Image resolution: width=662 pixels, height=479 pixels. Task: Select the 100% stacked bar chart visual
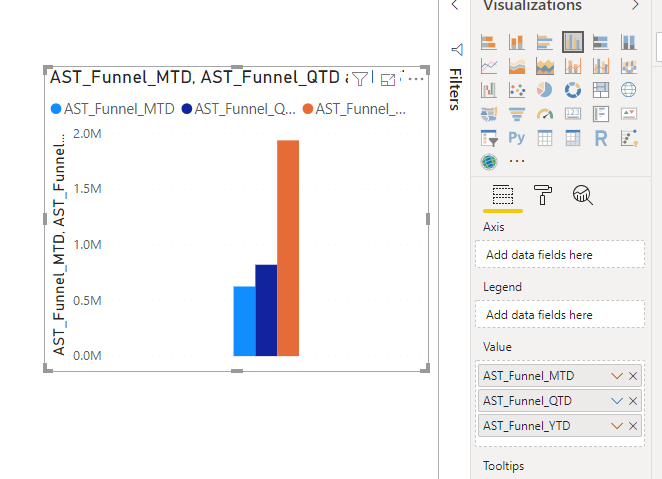(x=601, y=42)
